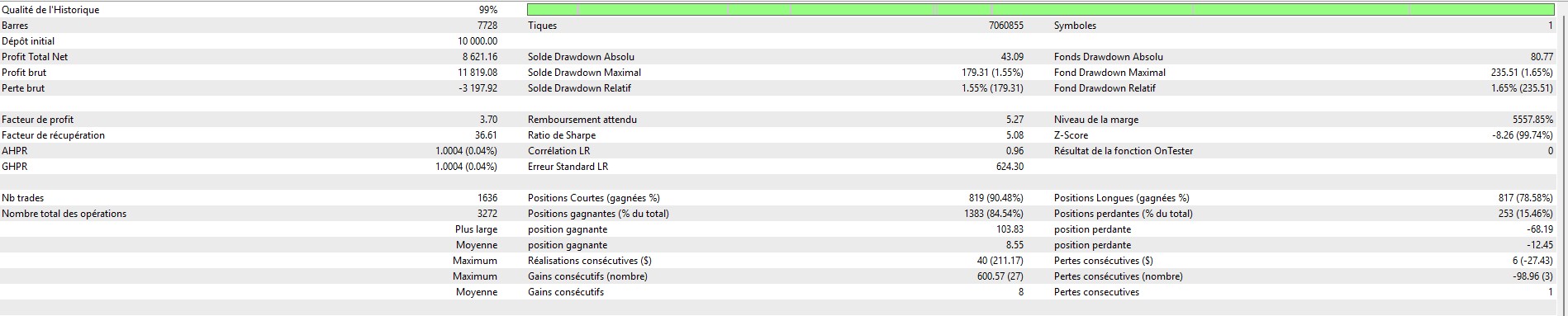The width and height of the screenshot is (1568, 316).
Task: Click the initial deposit value 10 000.00
Action: tap(478, 41)
